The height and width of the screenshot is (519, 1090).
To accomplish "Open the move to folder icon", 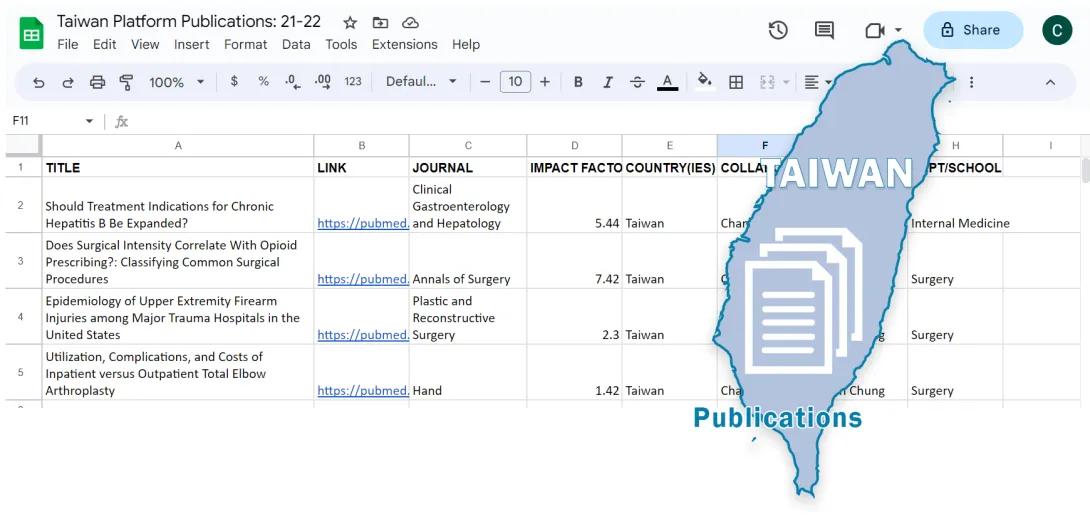I will [x=380, y=23].
